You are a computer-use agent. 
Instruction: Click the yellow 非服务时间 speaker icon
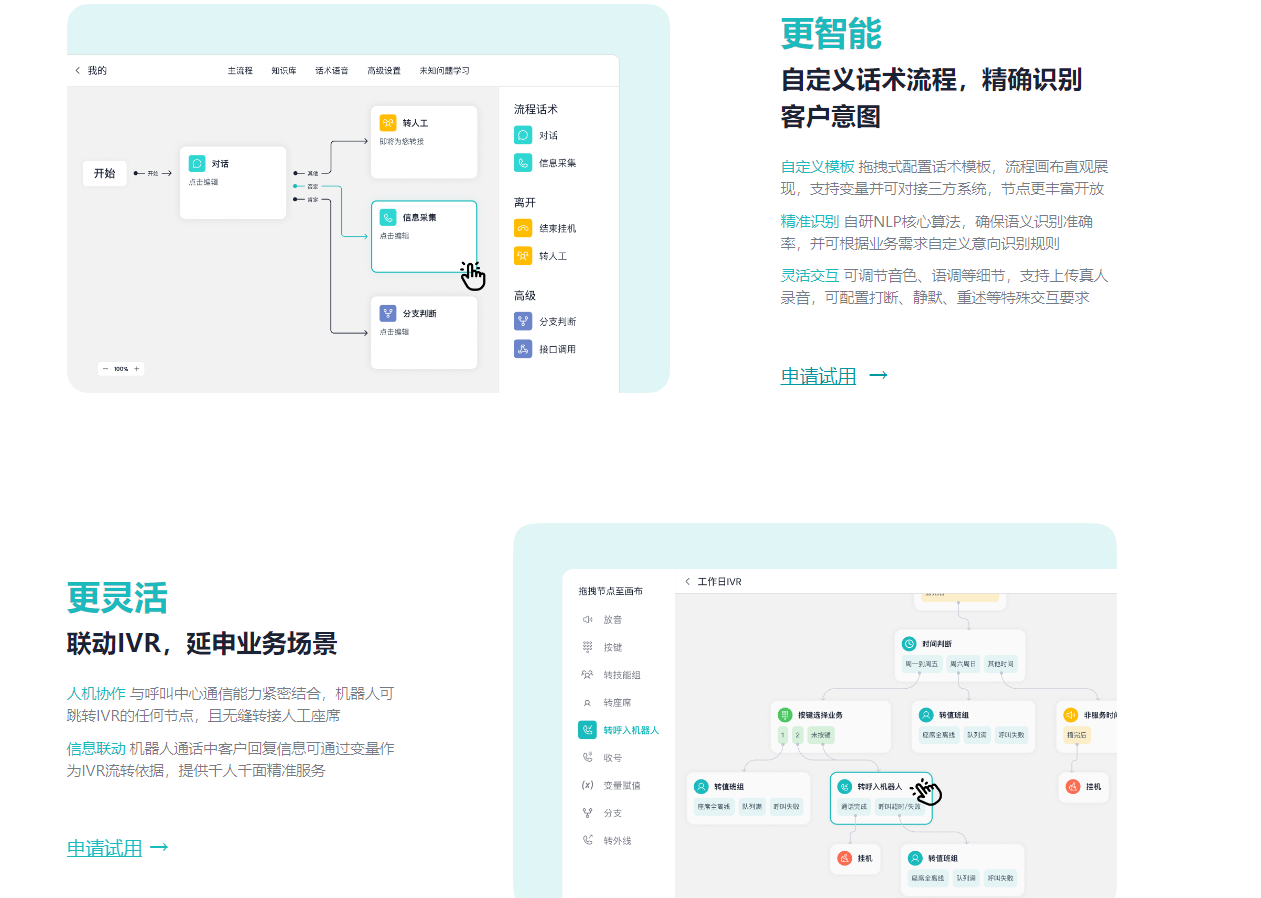1072,715
